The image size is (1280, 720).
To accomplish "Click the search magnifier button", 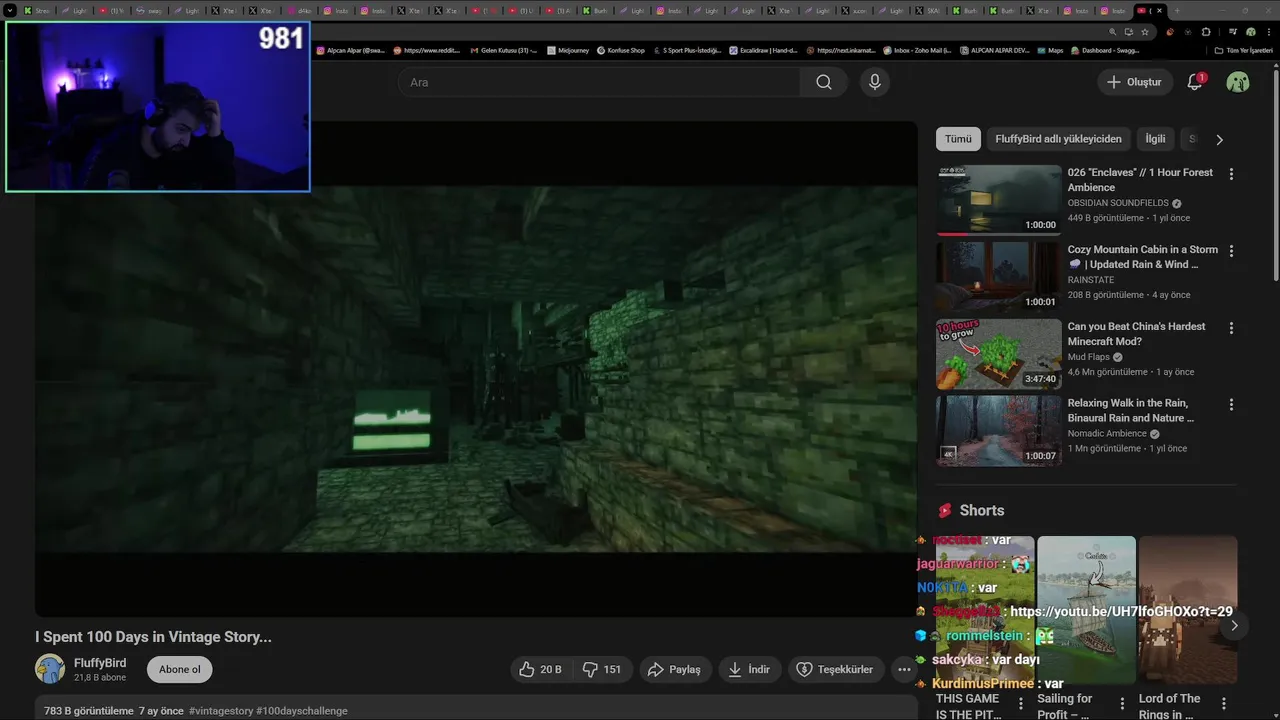I will click(x=824, y=82).
